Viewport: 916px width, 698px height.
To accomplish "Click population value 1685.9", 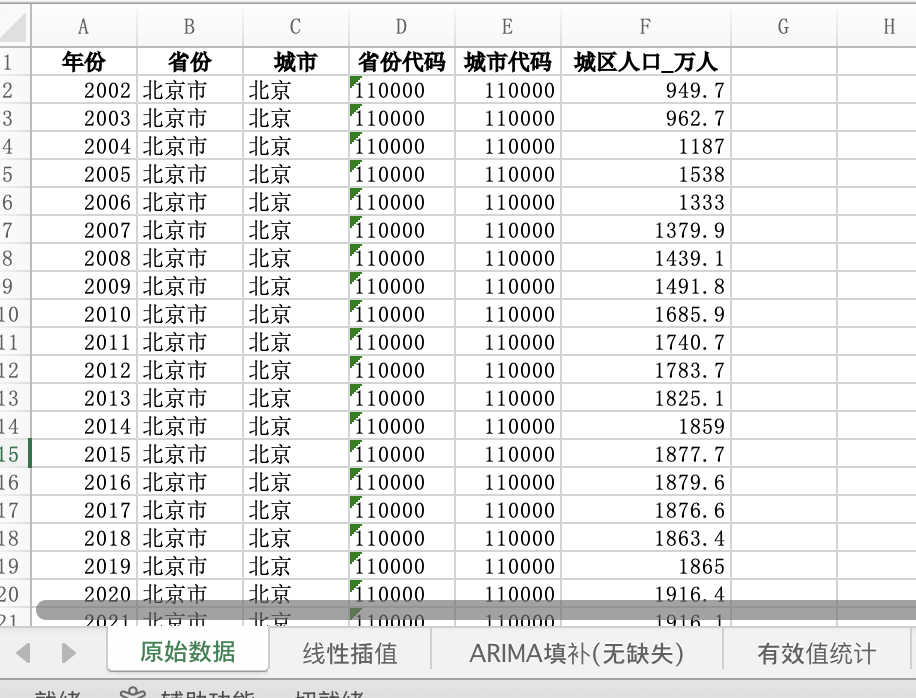I will [646, 314].
